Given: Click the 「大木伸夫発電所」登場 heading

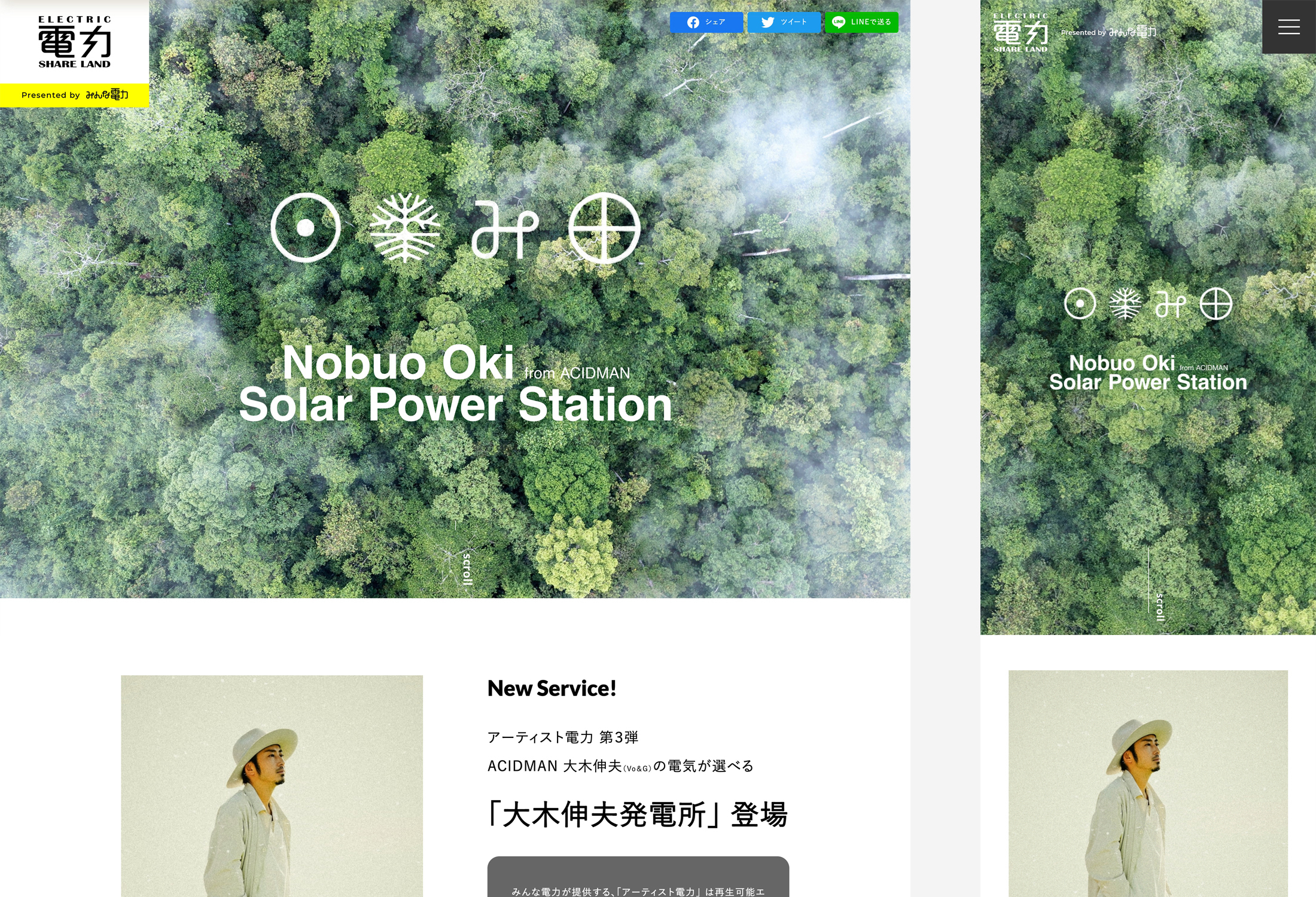Looking at the screenshot, I should click(x=638, y=814).
